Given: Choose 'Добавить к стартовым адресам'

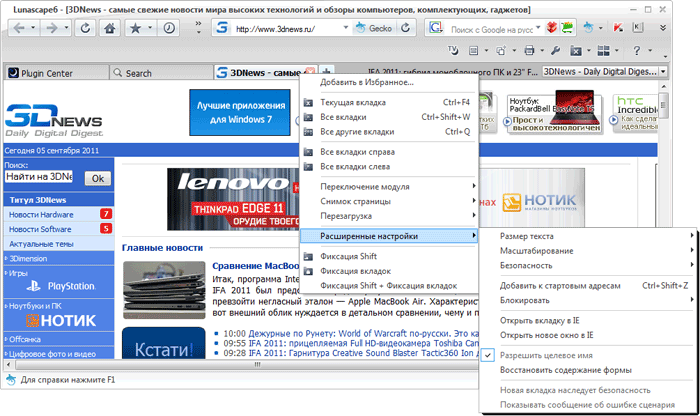Looking at the screenshot, I should click(x=588, y=286).
